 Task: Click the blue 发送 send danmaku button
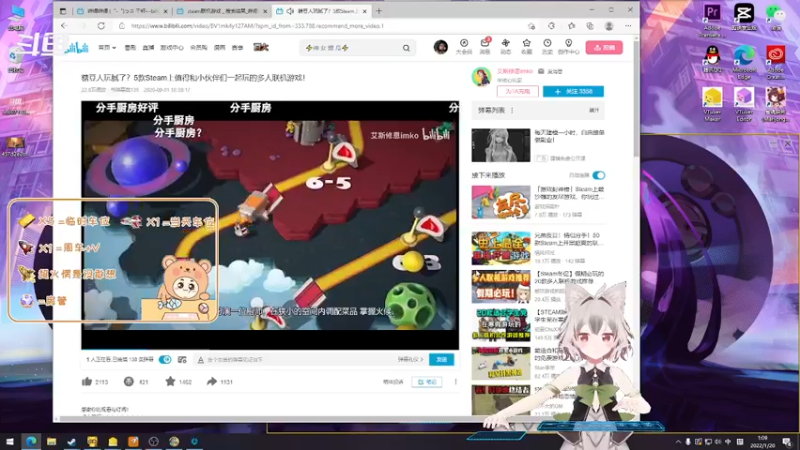(441, 360)
